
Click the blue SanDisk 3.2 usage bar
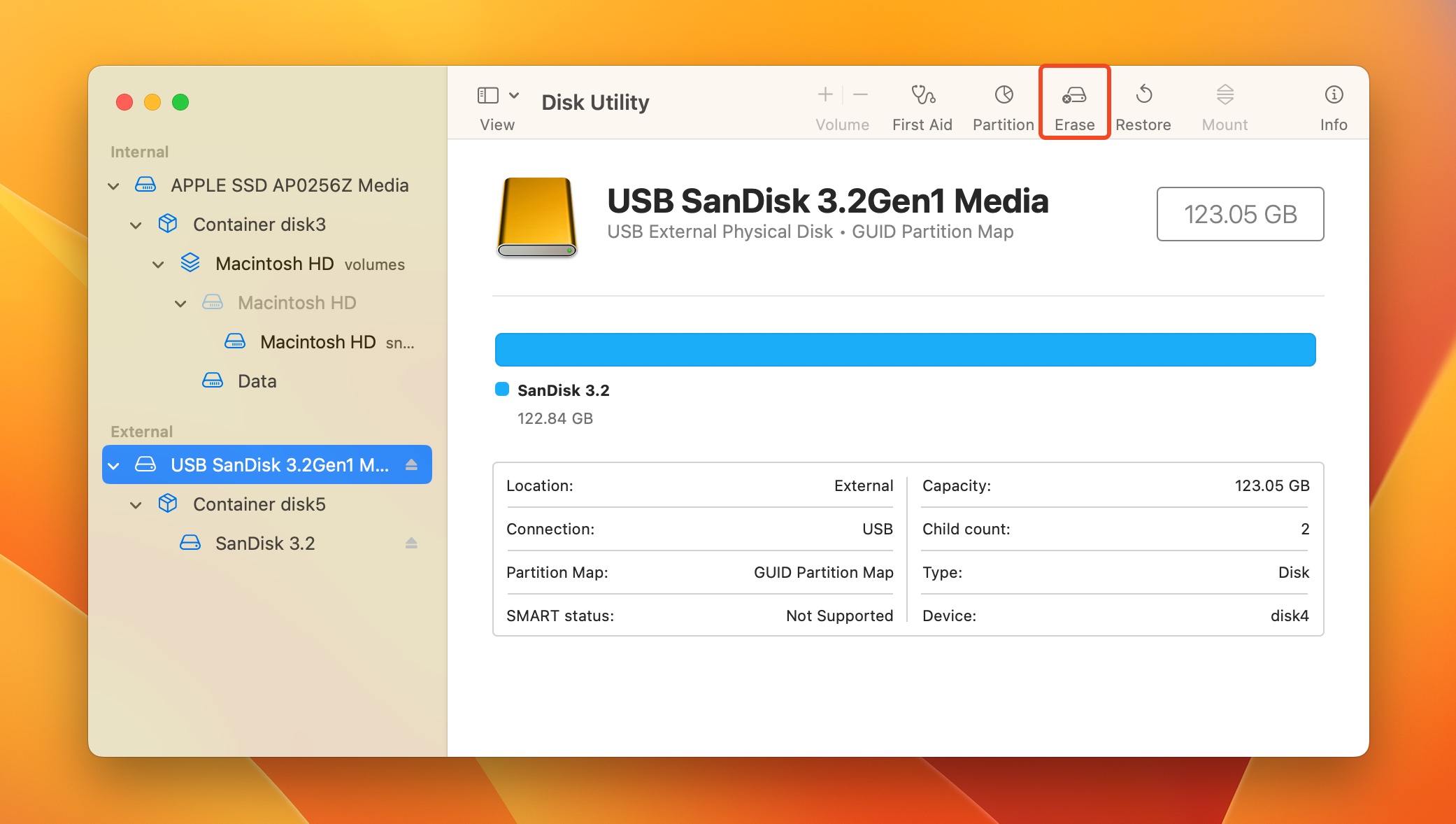pyautogui.click(x=906, y=350)
